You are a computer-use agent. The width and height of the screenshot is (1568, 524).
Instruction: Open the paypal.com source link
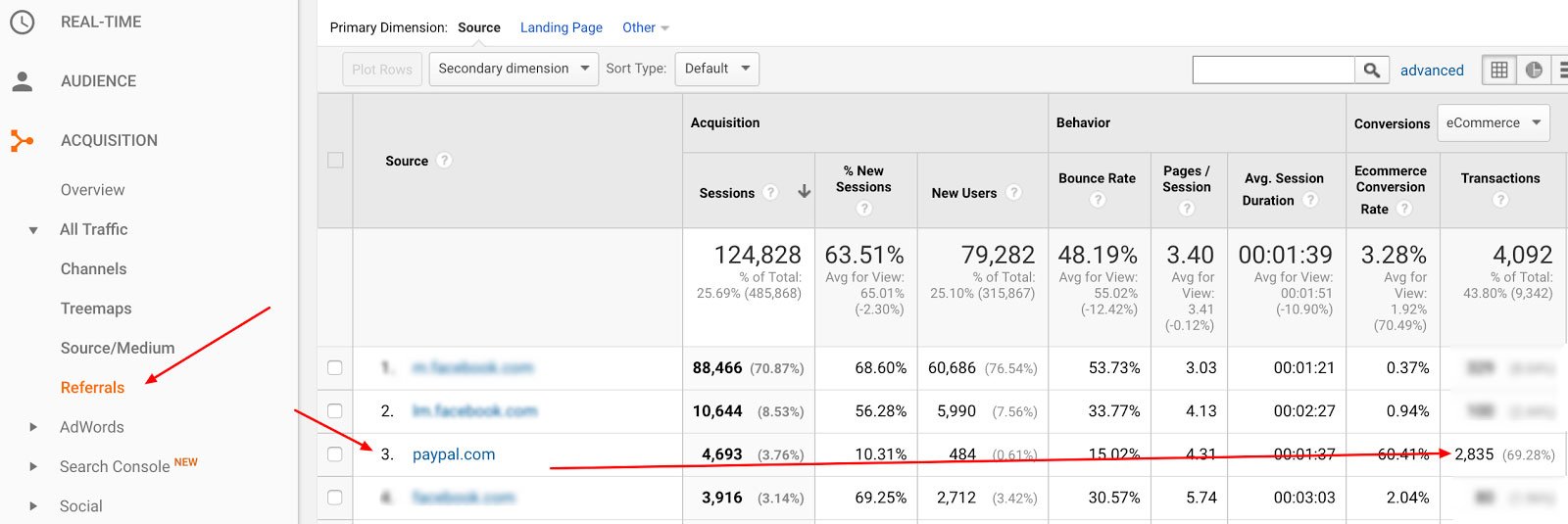pyautogui.click(x=454, y=454)
